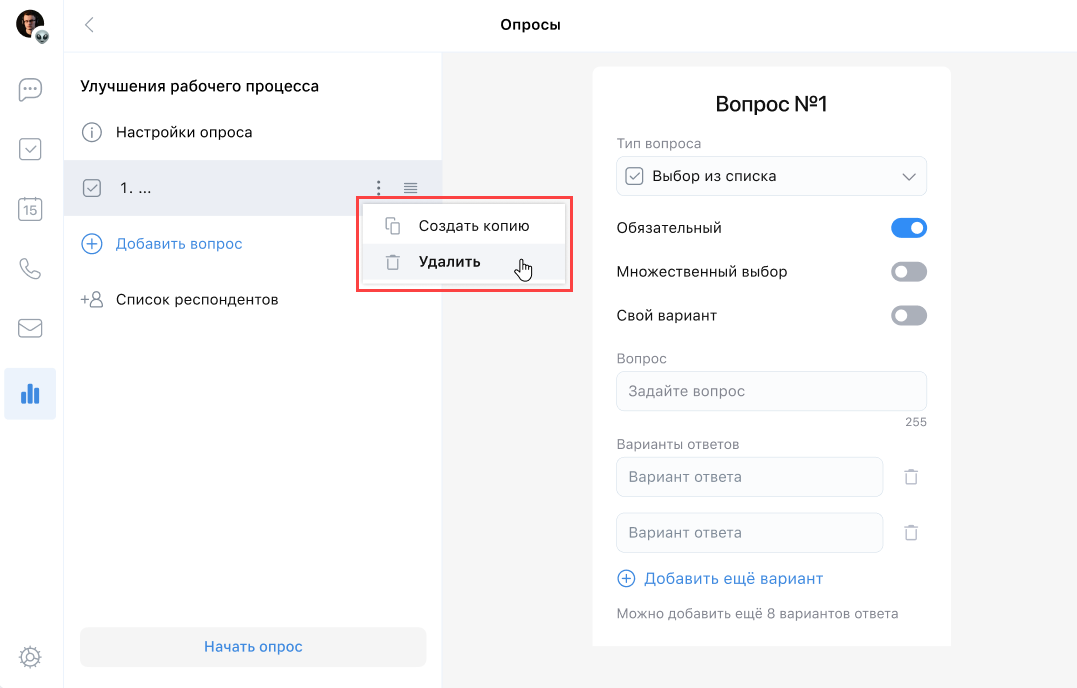The image size is (1077, 688).
Task: Click the Задайте вопрос input field
Action: click(771, 391)
